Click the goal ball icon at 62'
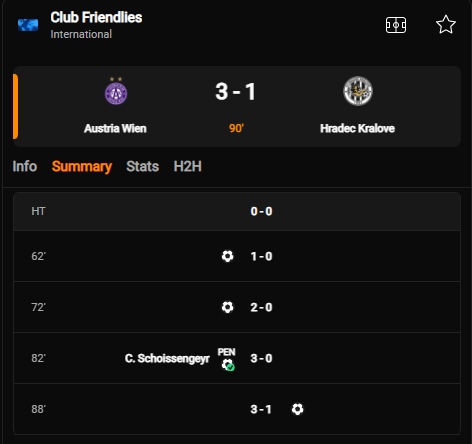Viewport: 472px width, 444px height. 227,256
